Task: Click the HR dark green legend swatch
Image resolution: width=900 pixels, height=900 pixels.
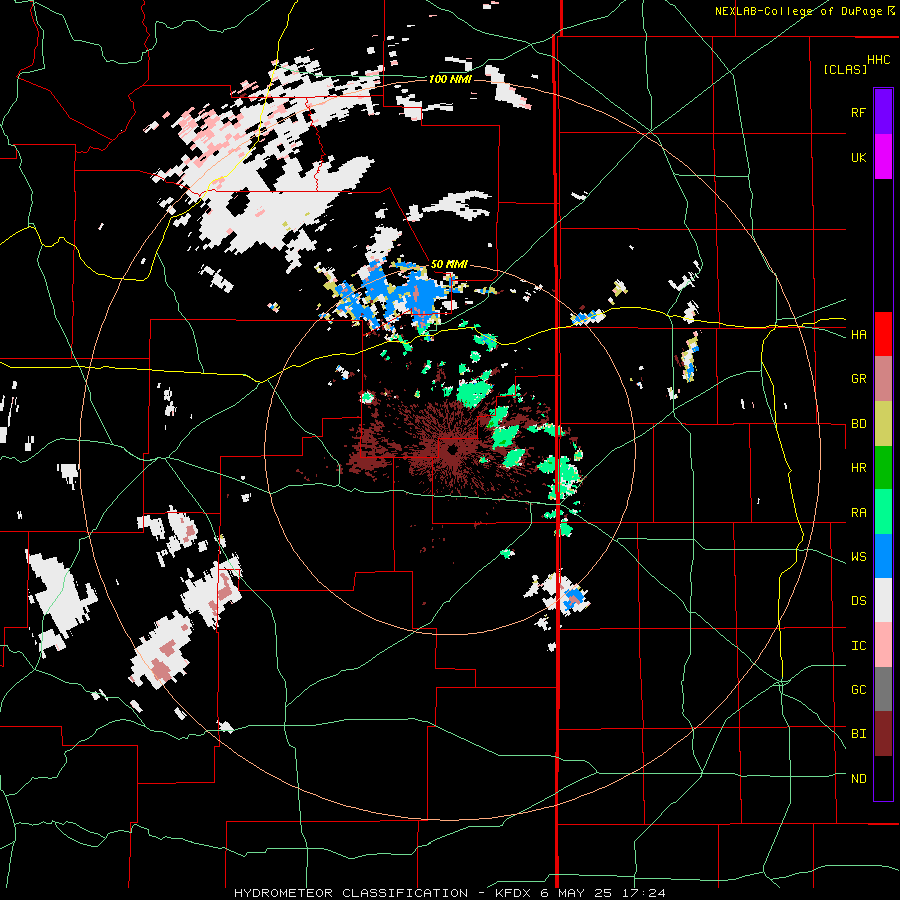Action: [x=883, y=468]
